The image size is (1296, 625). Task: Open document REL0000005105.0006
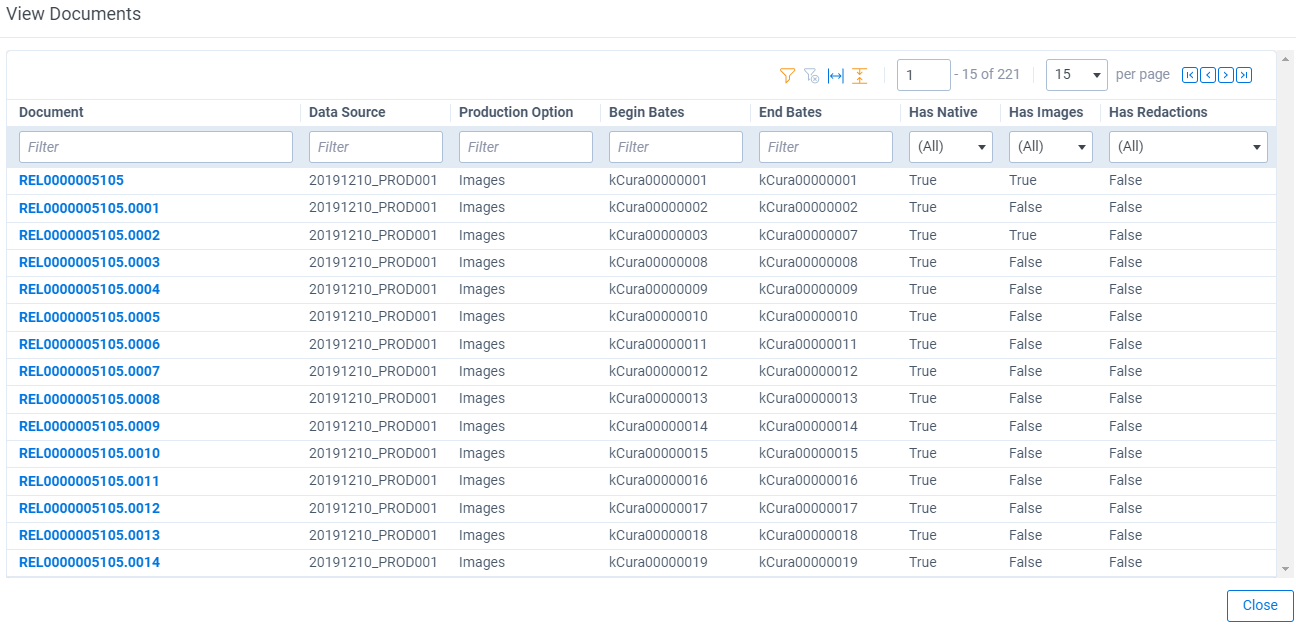point(89,344)
